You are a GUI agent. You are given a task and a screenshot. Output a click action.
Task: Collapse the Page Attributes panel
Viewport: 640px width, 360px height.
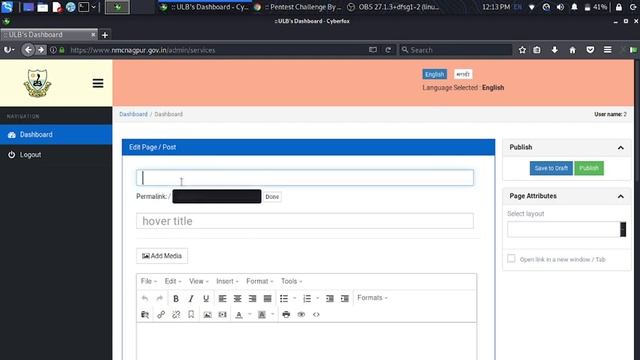coord(621,197)
